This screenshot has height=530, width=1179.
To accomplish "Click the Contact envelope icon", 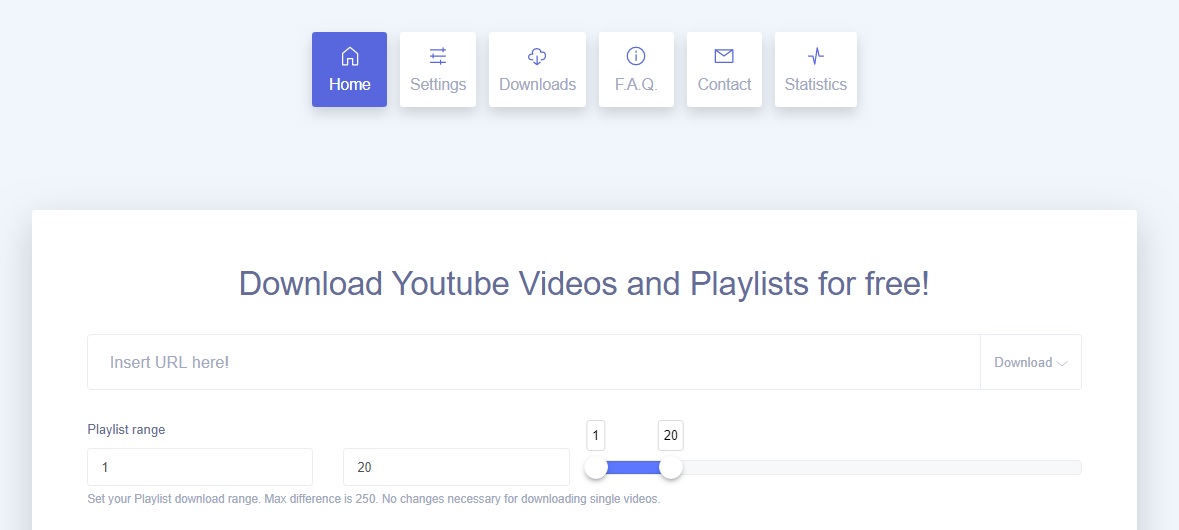I will (x=724, y=56).
